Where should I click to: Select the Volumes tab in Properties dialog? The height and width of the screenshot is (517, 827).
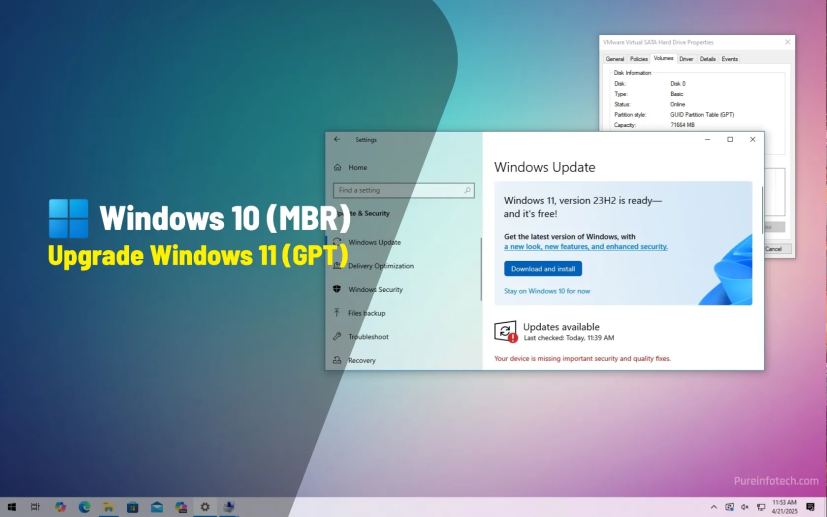click(663, 58)
